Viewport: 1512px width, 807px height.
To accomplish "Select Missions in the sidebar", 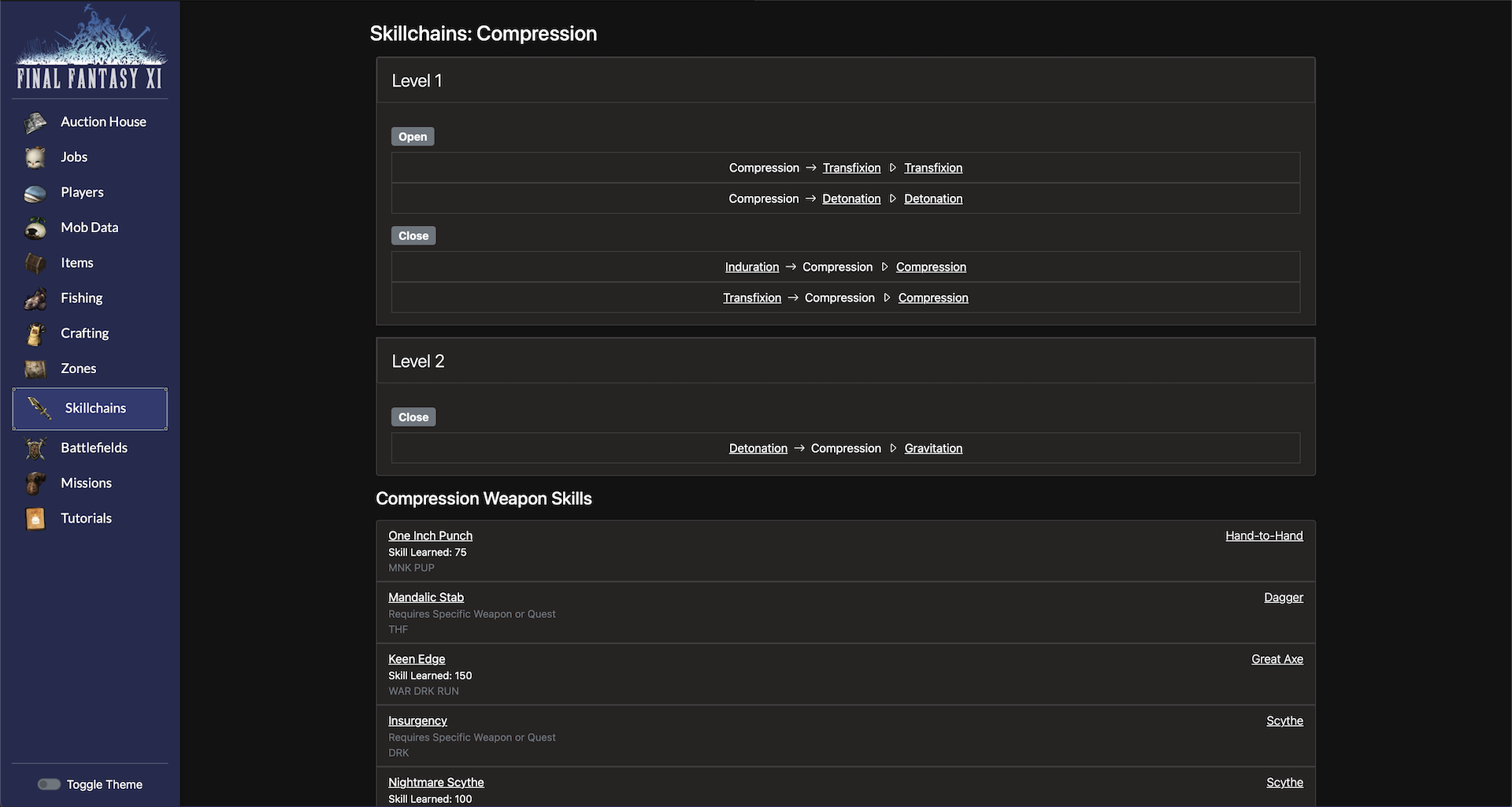I will coord(86,483).
